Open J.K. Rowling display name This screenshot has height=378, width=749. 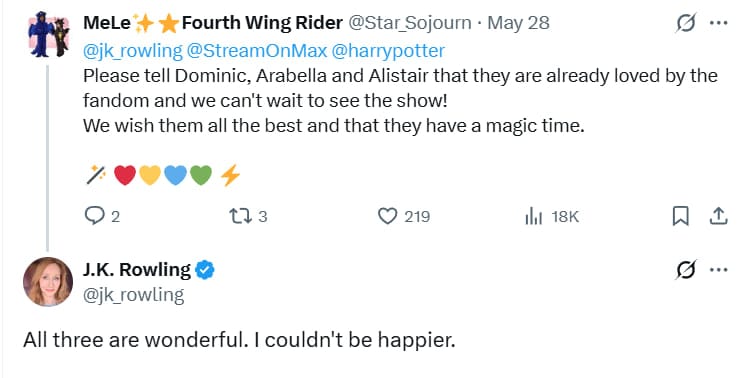pos(137,270)
